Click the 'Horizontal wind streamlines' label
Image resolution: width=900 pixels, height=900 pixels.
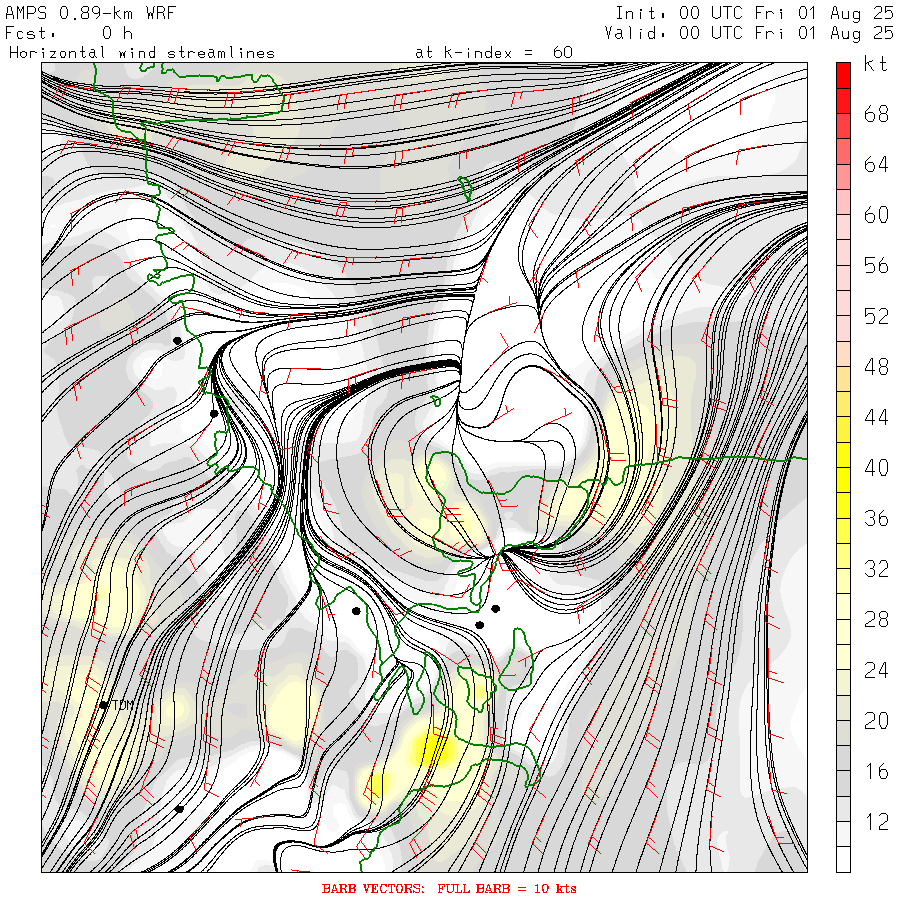pos(142,53)
